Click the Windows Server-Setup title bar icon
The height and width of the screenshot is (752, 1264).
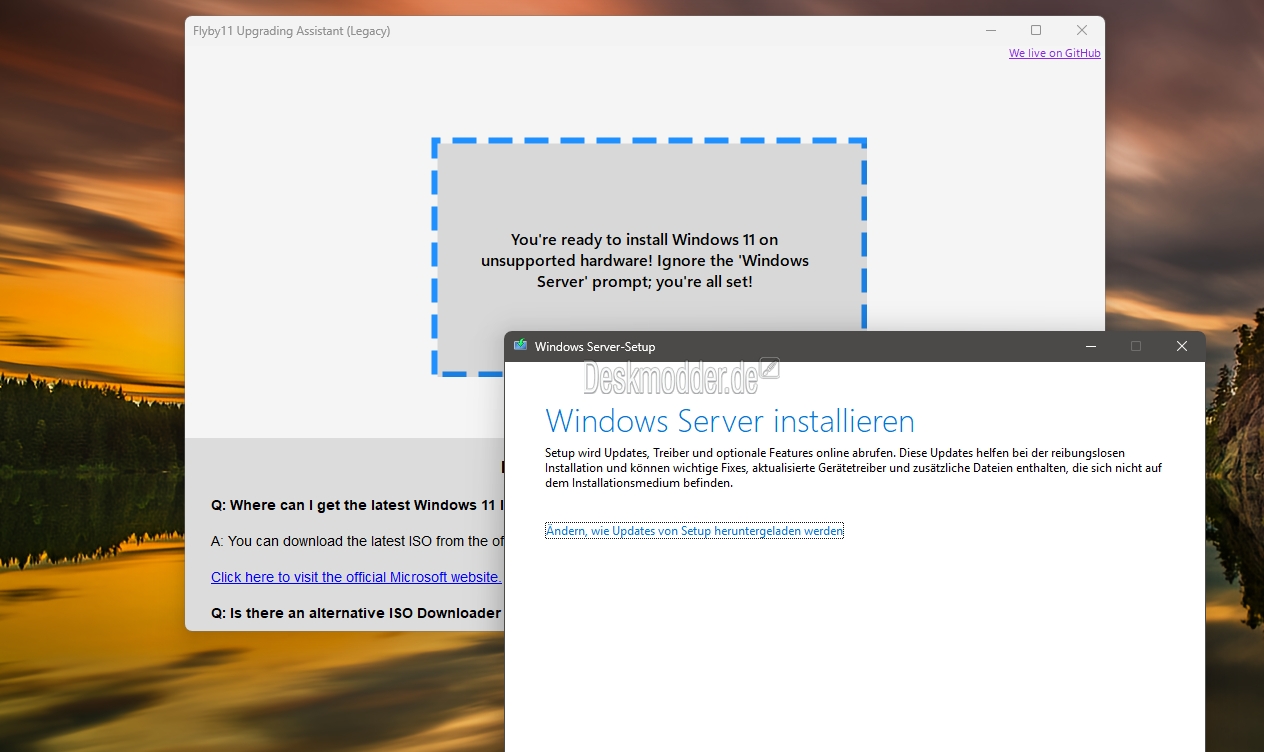pyautogui.click(x=520, y=346)
